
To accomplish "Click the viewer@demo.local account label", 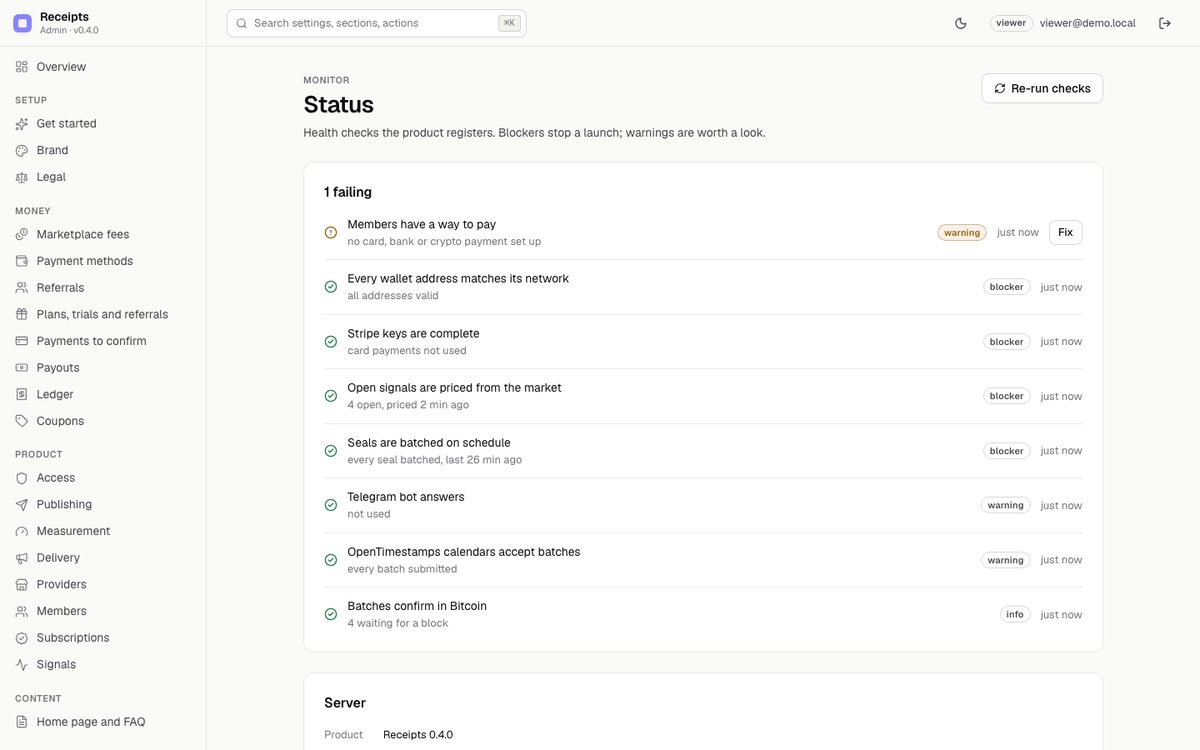I will 1088,23.
